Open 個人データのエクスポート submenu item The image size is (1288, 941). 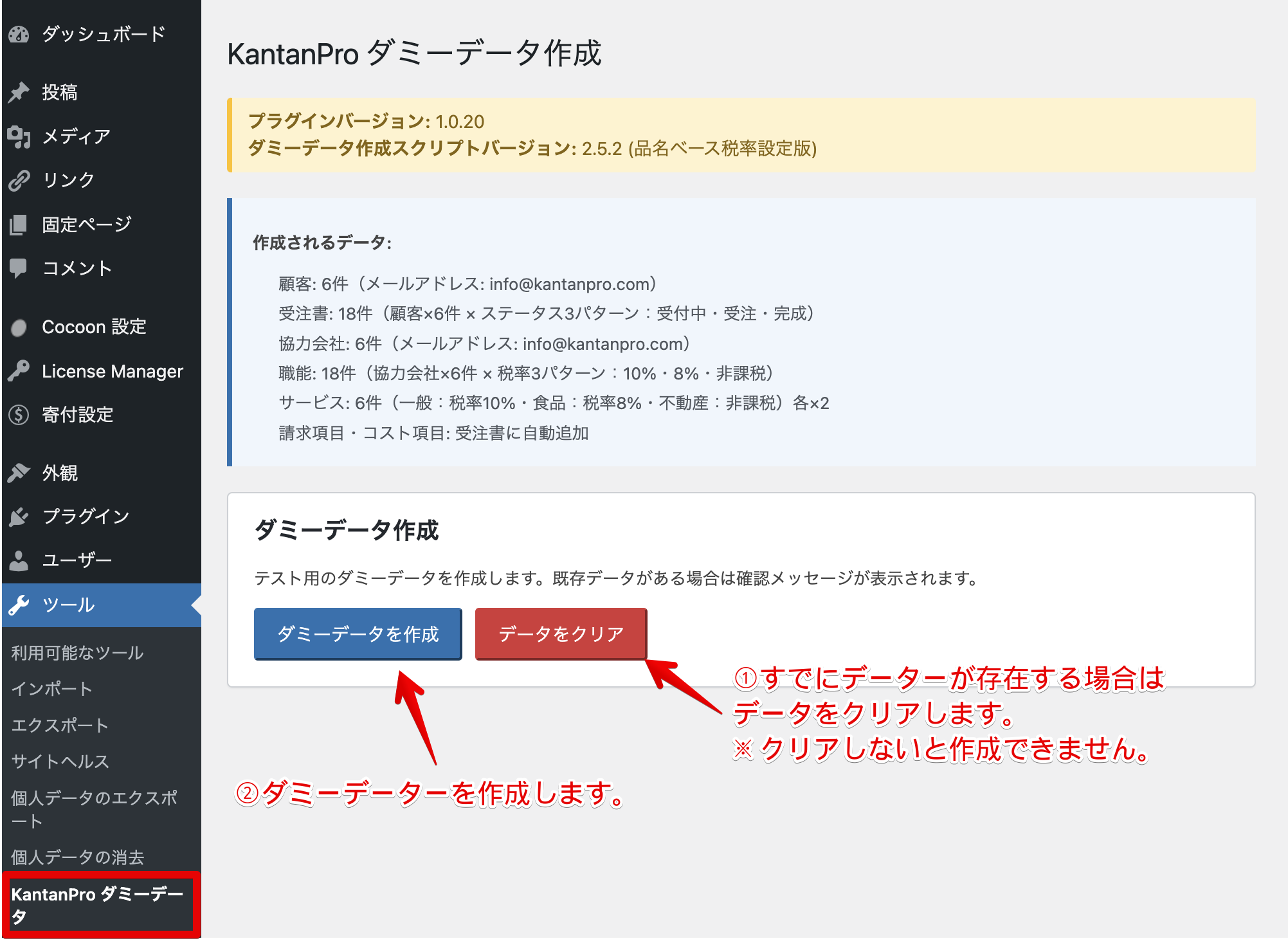point(95,809)
